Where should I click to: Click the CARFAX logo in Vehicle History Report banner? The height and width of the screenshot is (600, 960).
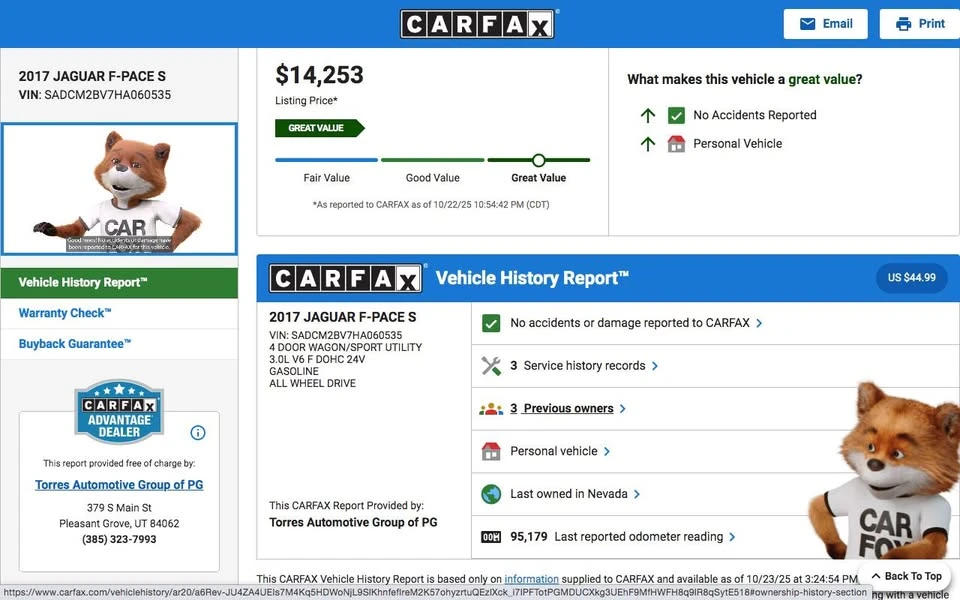[x=347, y=279]
